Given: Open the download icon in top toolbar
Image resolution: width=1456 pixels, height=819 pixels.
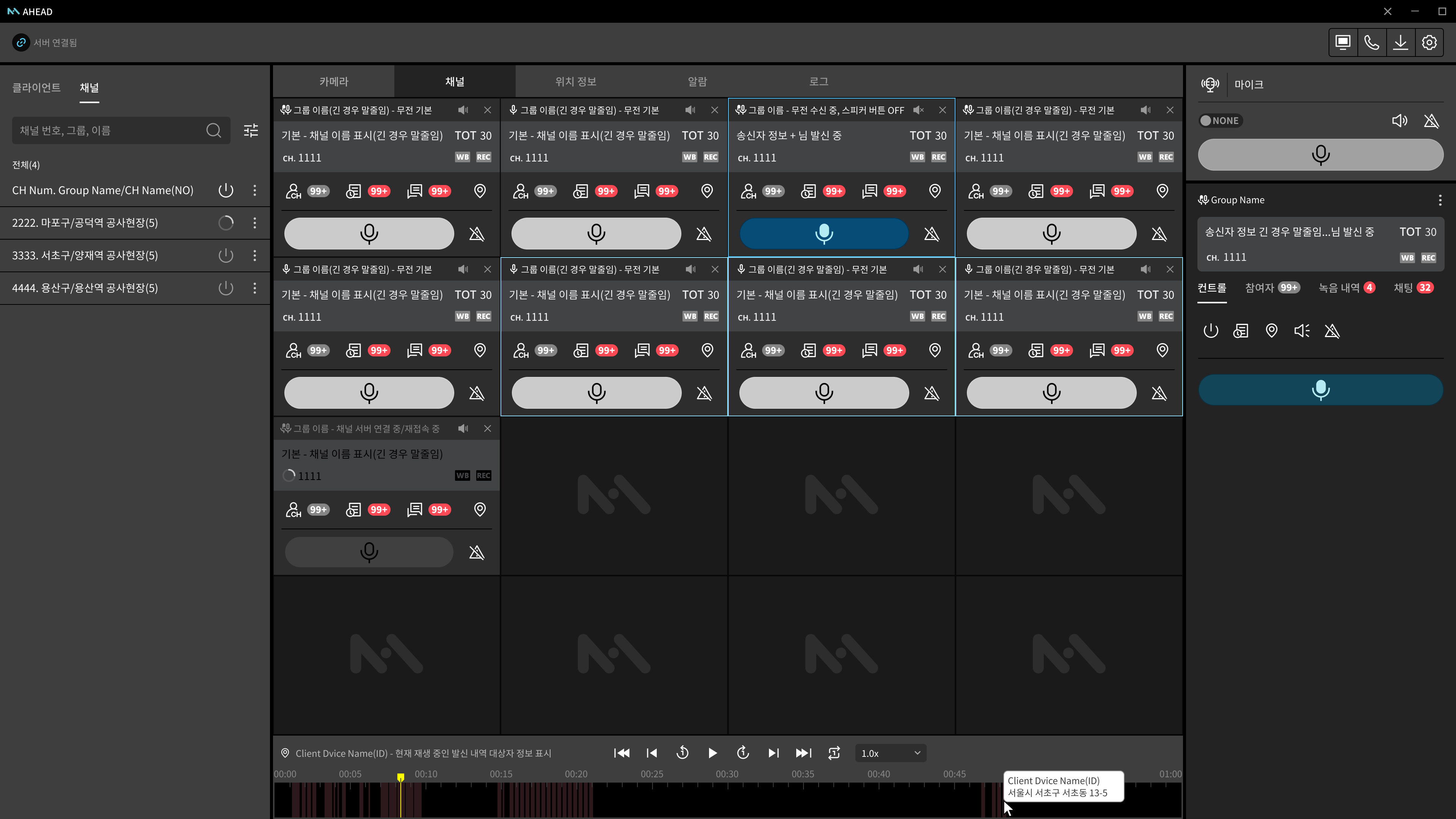Looking at the screenshot, I should point(1401,42).
